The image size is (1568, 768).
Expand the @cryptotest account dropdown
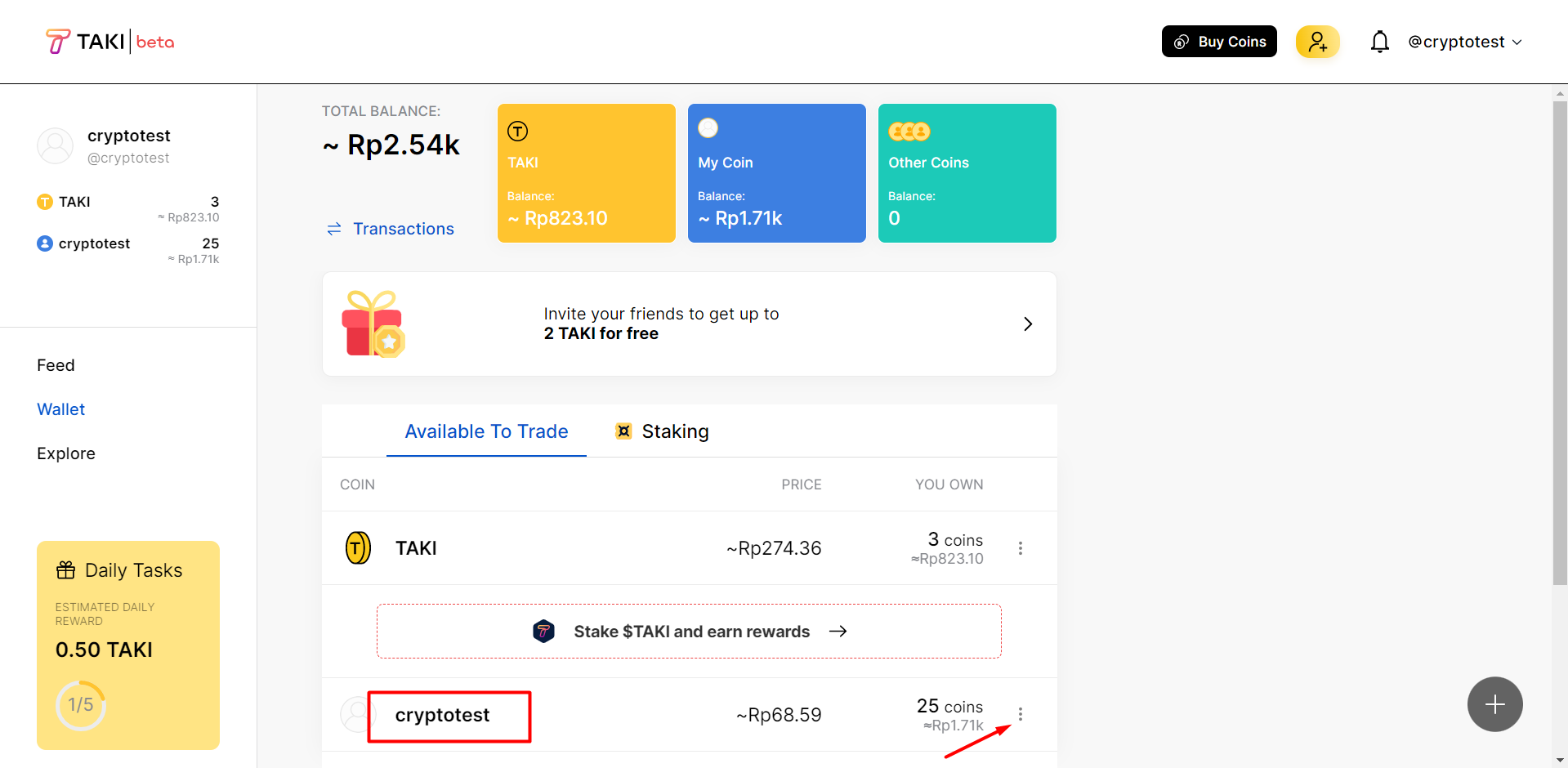(x=1464, y=42)
